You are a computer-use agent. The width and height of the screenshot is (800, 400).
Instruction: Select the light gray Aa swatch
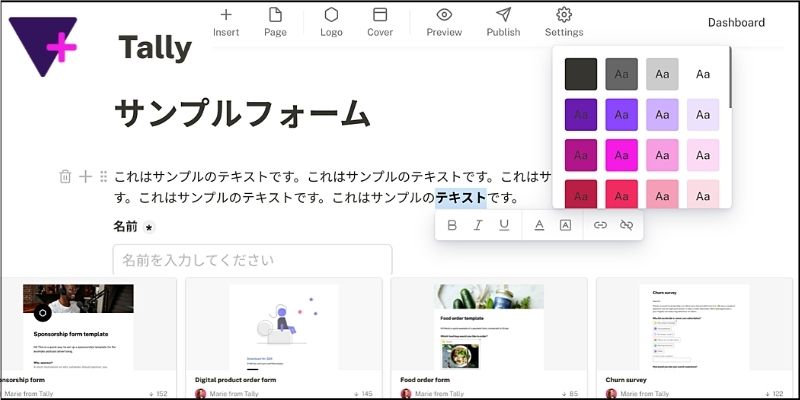[662, 74]
